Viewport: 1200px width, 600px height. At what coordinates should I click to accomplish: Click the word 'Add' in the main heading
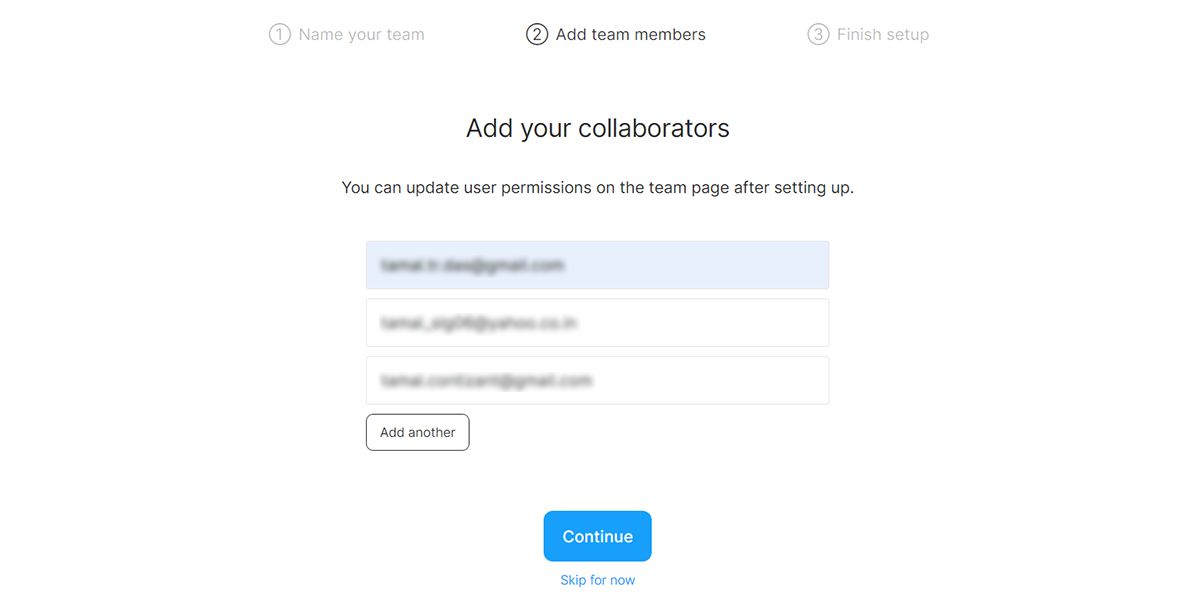(489, 129)
